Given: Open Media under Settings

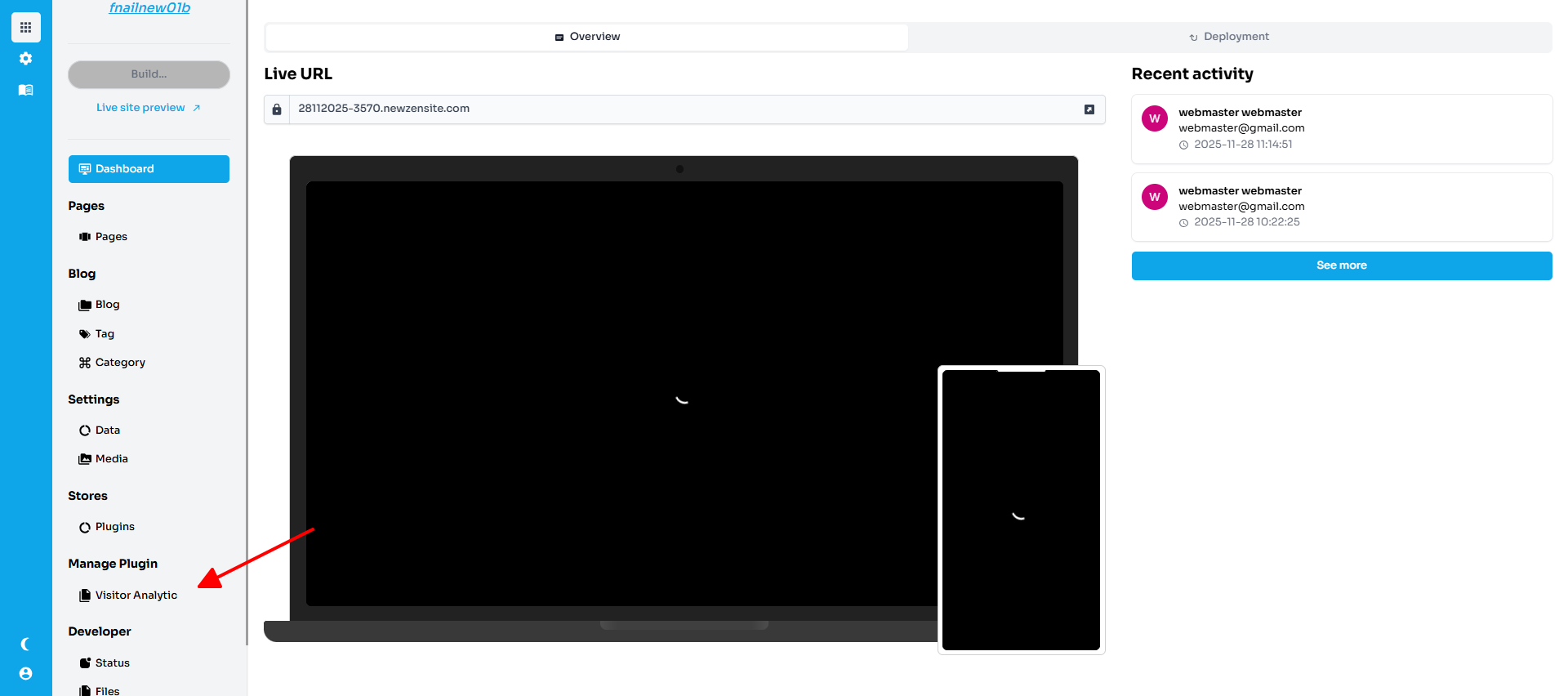Looking at the screenshot, I should click(x=111, y=459).
